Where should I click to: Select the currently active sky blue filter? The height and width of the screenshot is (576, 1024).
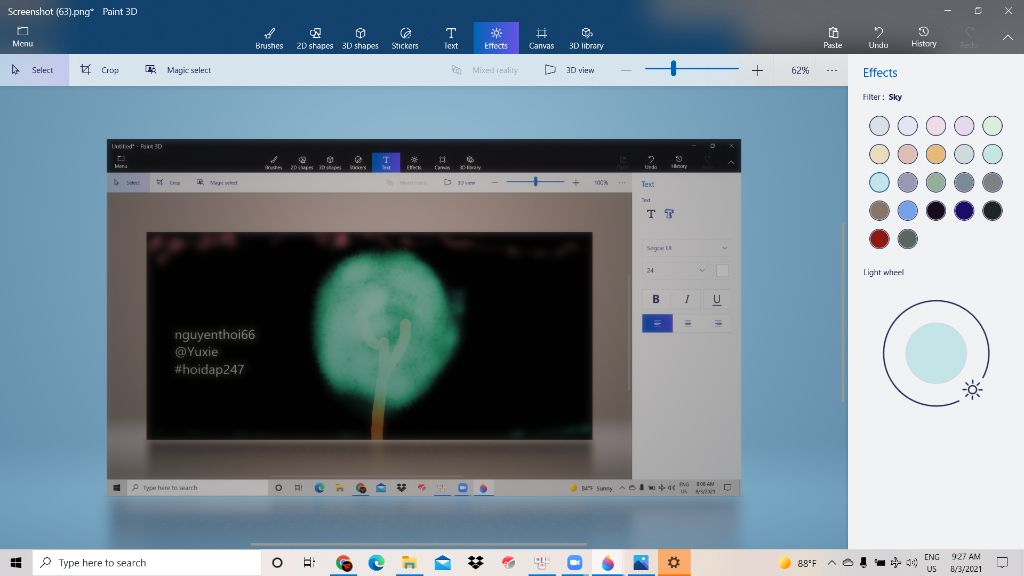[x=879, y=182]
